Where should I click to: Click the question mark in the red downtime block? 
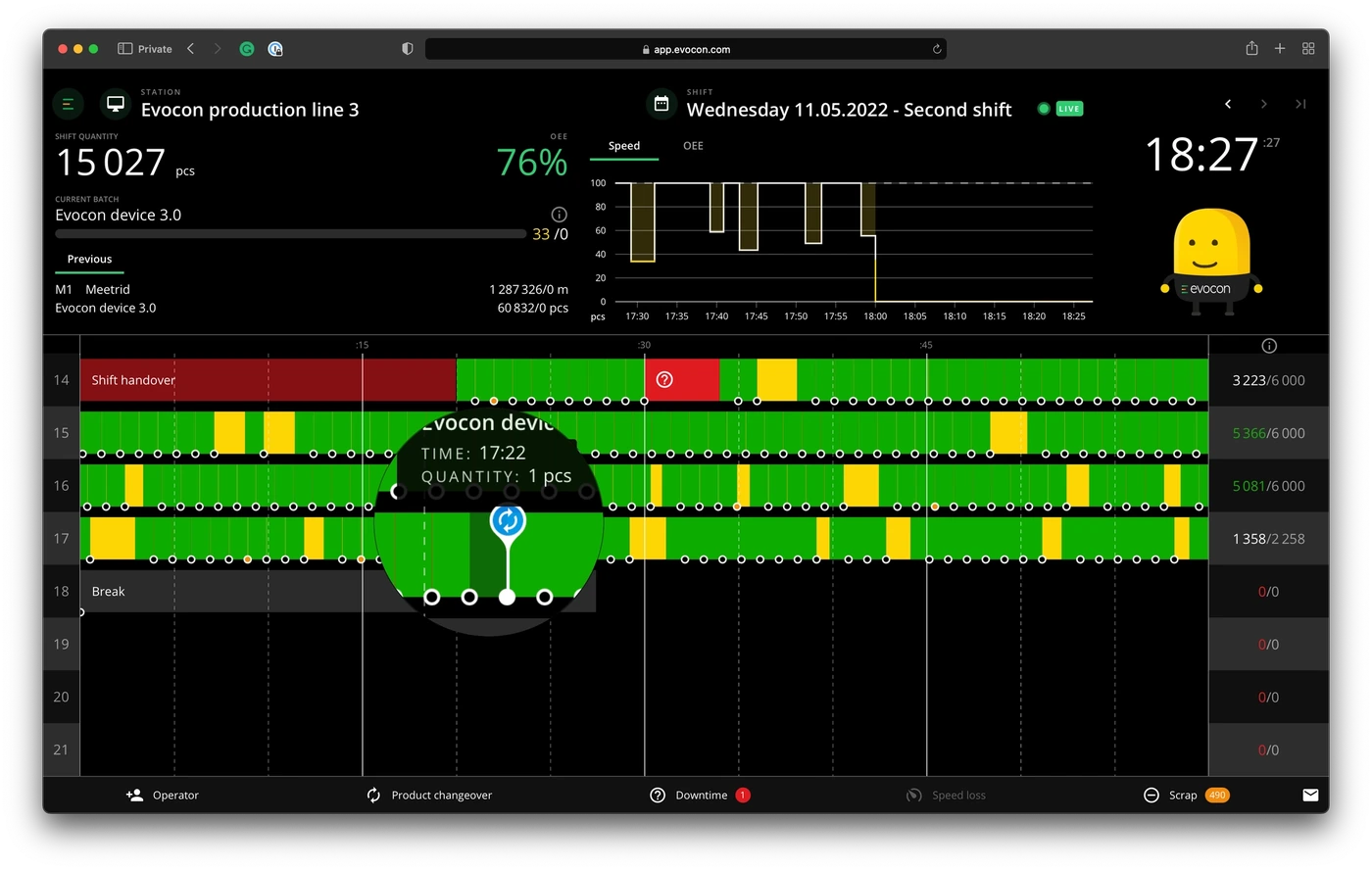tap(664, 379)
